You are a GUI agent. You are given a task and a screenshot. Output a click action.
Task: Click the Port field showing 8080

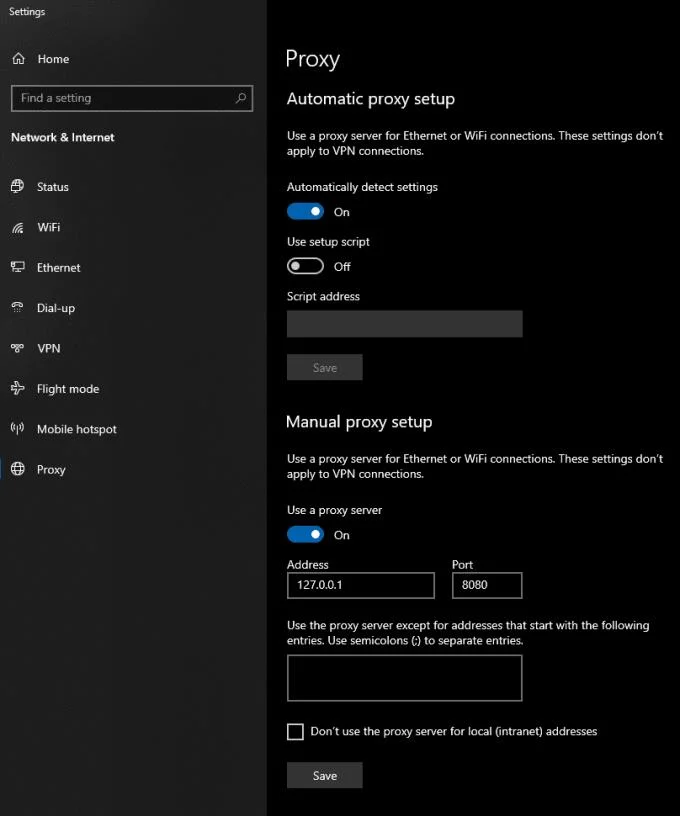coord(487,585)
